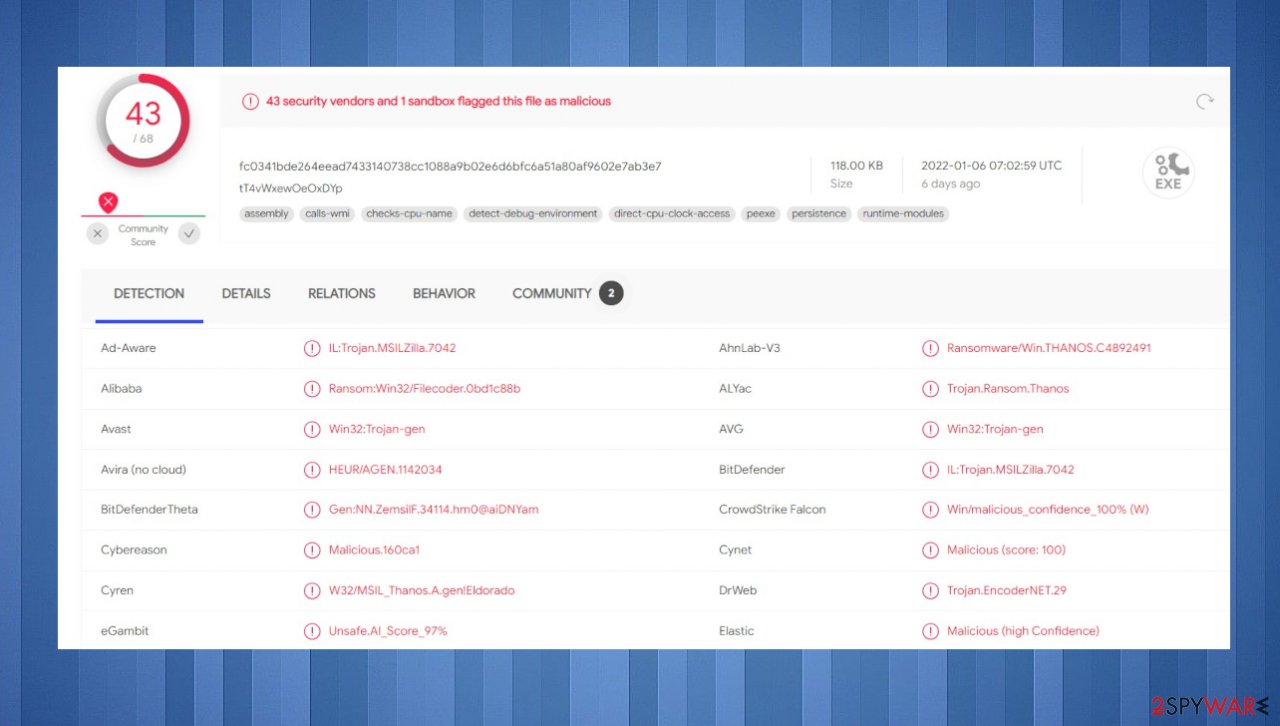Image resolution: width=1280 pixels, height=726 pixels.
Task: Click the warning icon for Avast detection
Action: tap(312, 429)
